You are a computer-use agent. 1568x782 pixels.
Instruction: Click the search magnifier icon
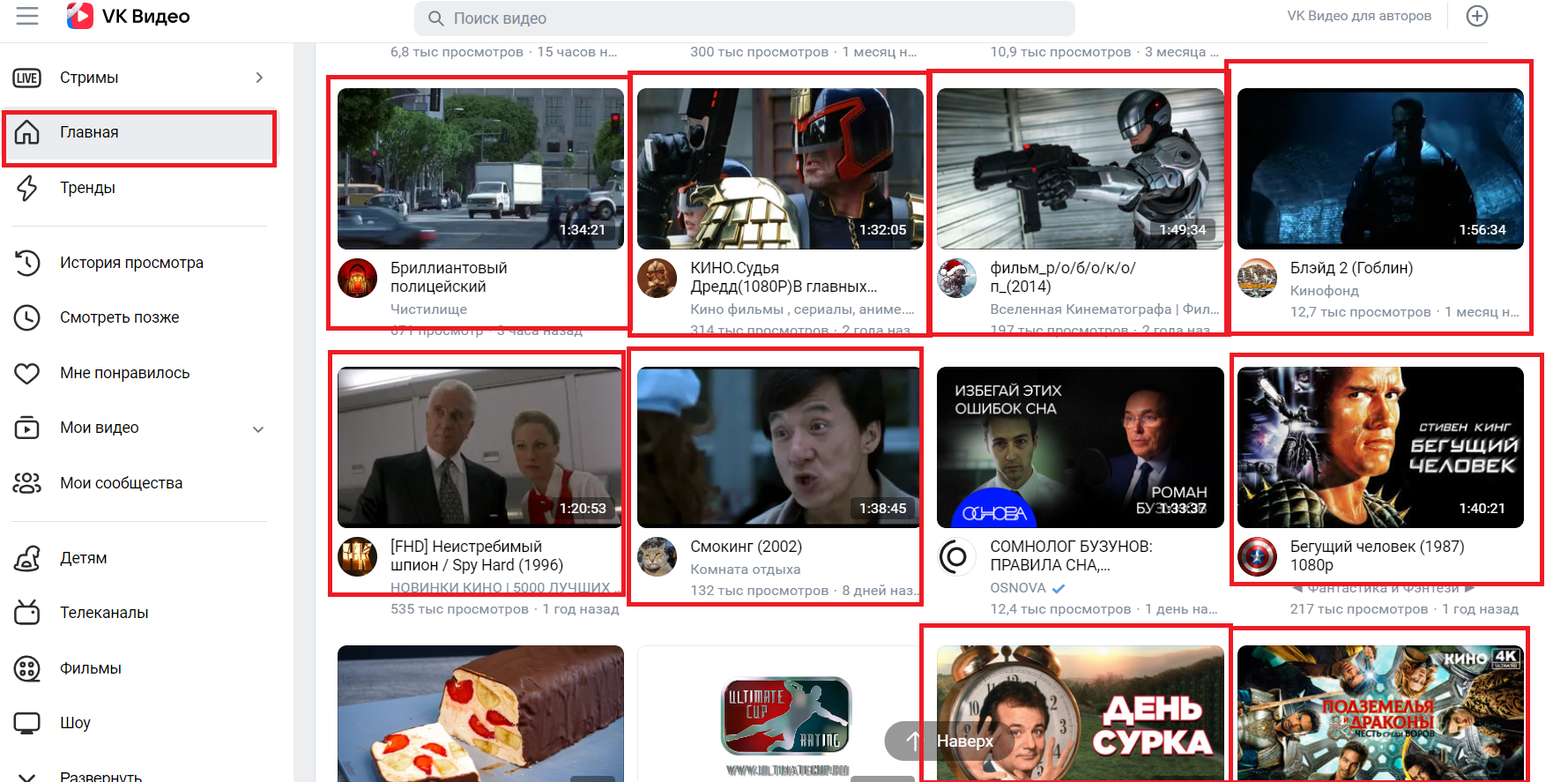click(x=435, y=19)
